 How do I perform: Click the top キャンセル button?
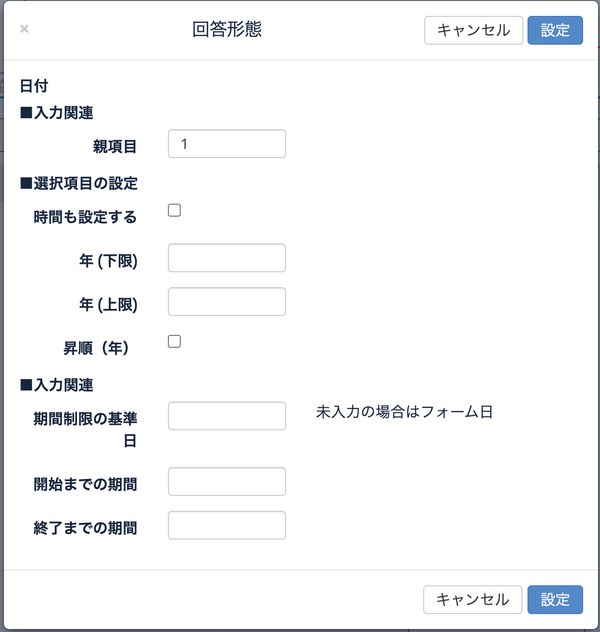click(x=473, y=30)
